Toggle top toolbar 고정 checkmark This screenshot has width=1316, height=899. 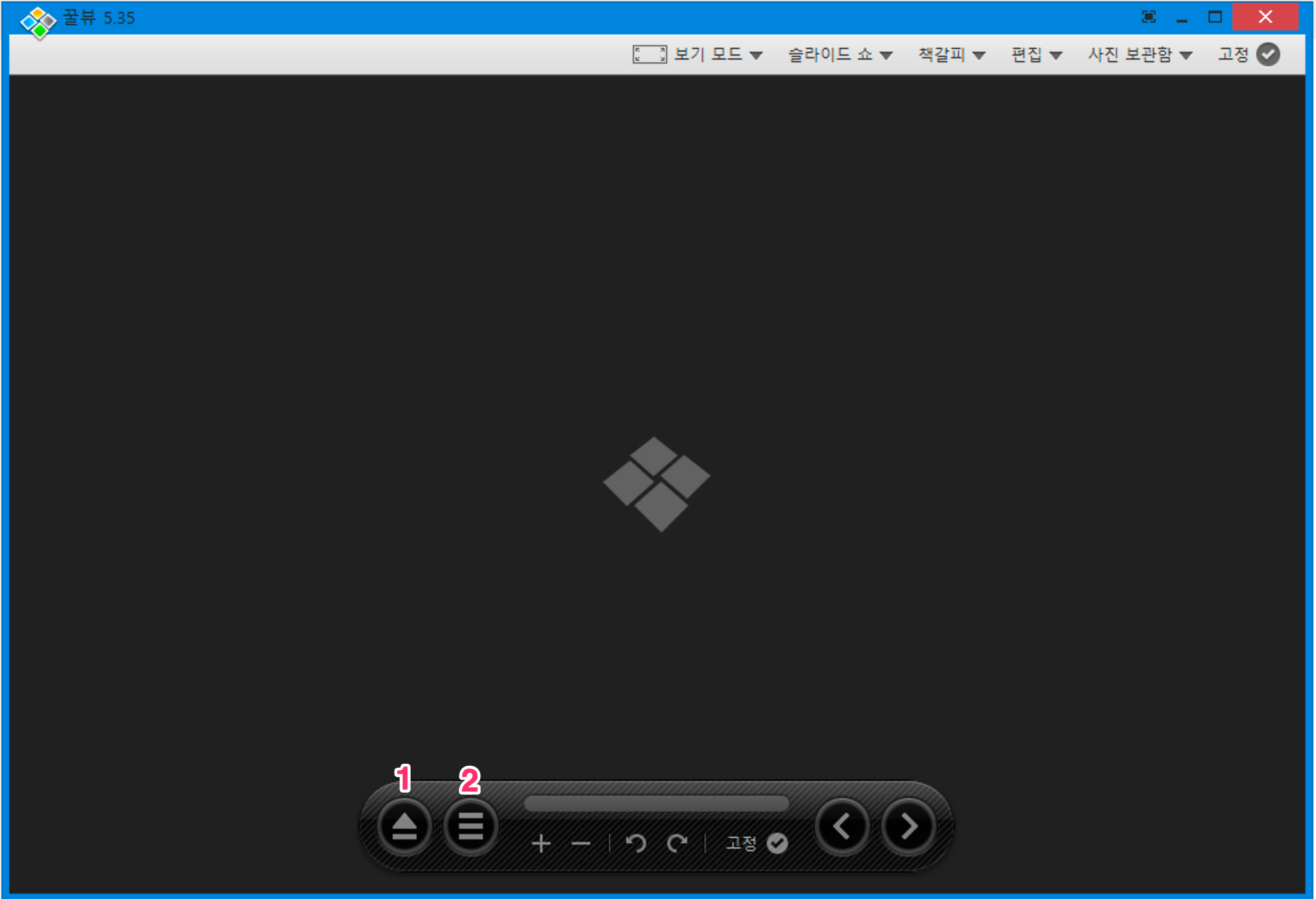click(x=1268, y=54)
